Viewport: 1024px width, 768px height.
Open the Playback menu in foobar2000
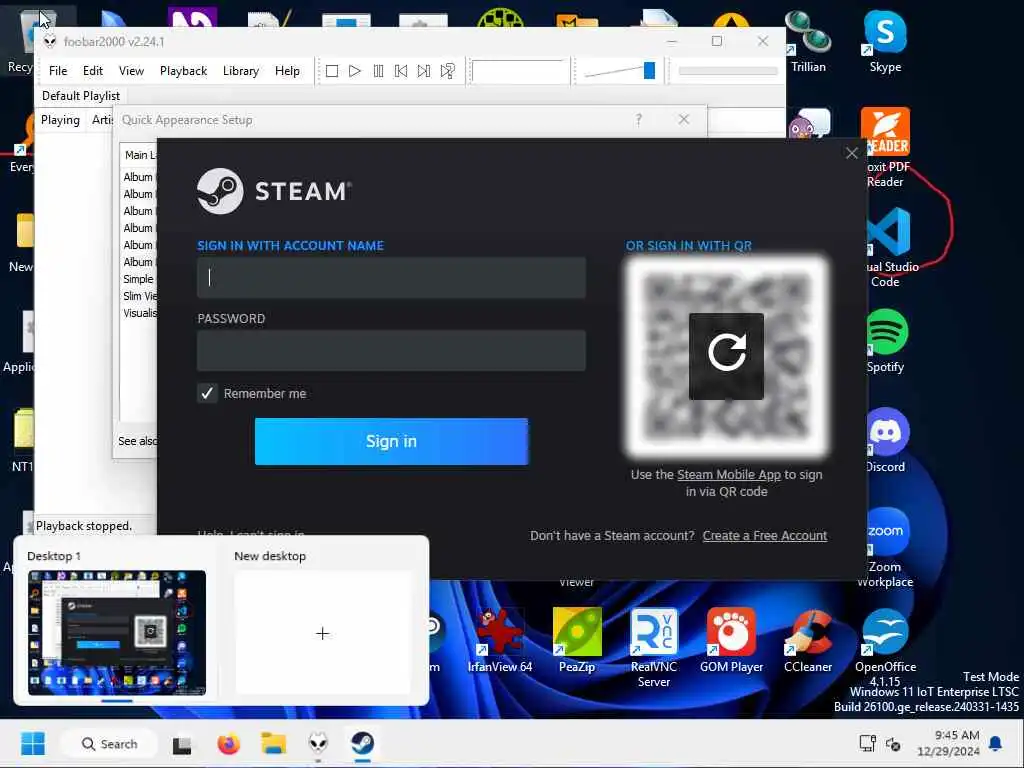tap(184, 71)
